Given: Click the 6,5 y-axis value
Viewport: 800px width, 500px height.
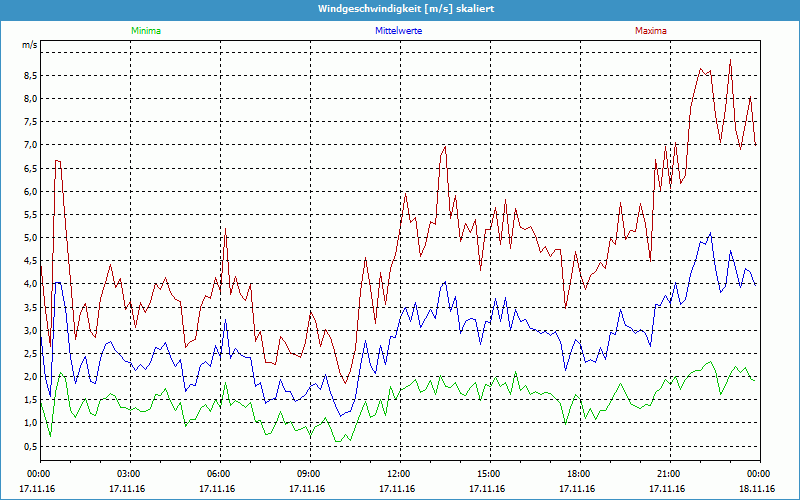Looking at the screenshot, I should (30, 168).
